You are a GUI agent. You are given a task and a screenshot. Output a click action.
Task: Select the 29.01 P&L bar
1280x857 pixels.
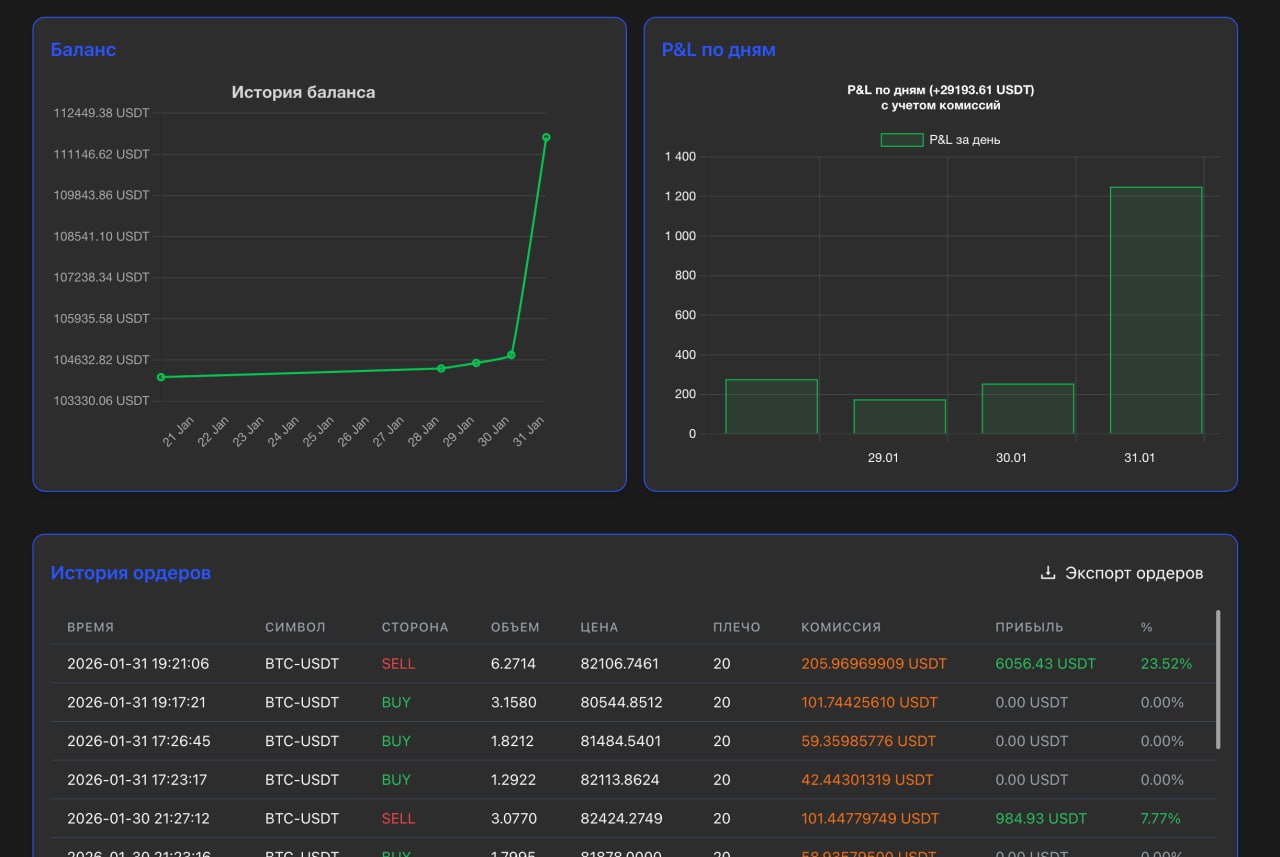899,417
